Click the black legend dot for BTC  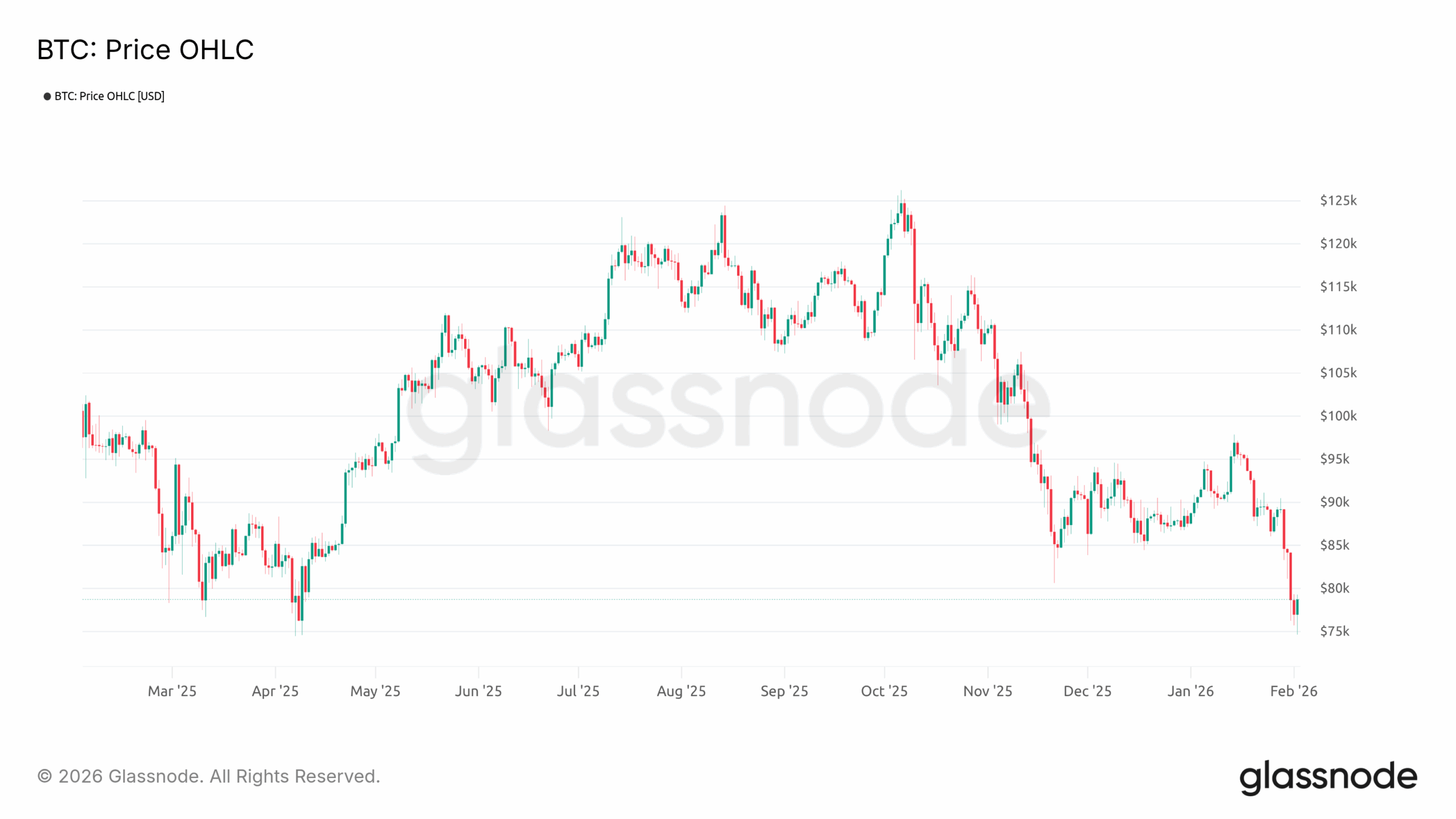point(47,96)
